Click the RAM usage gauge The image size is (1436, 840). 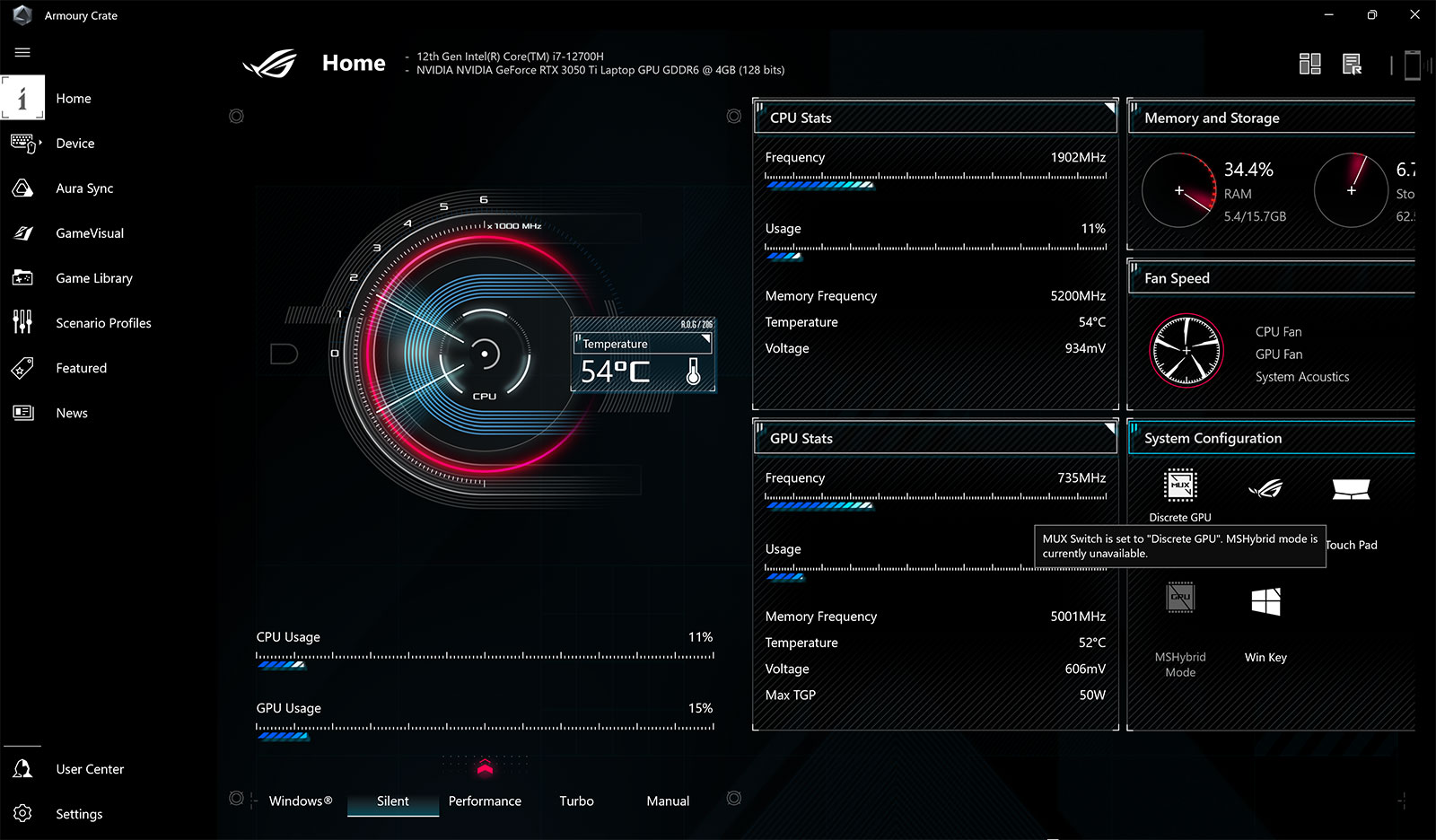pos(1178,190)
